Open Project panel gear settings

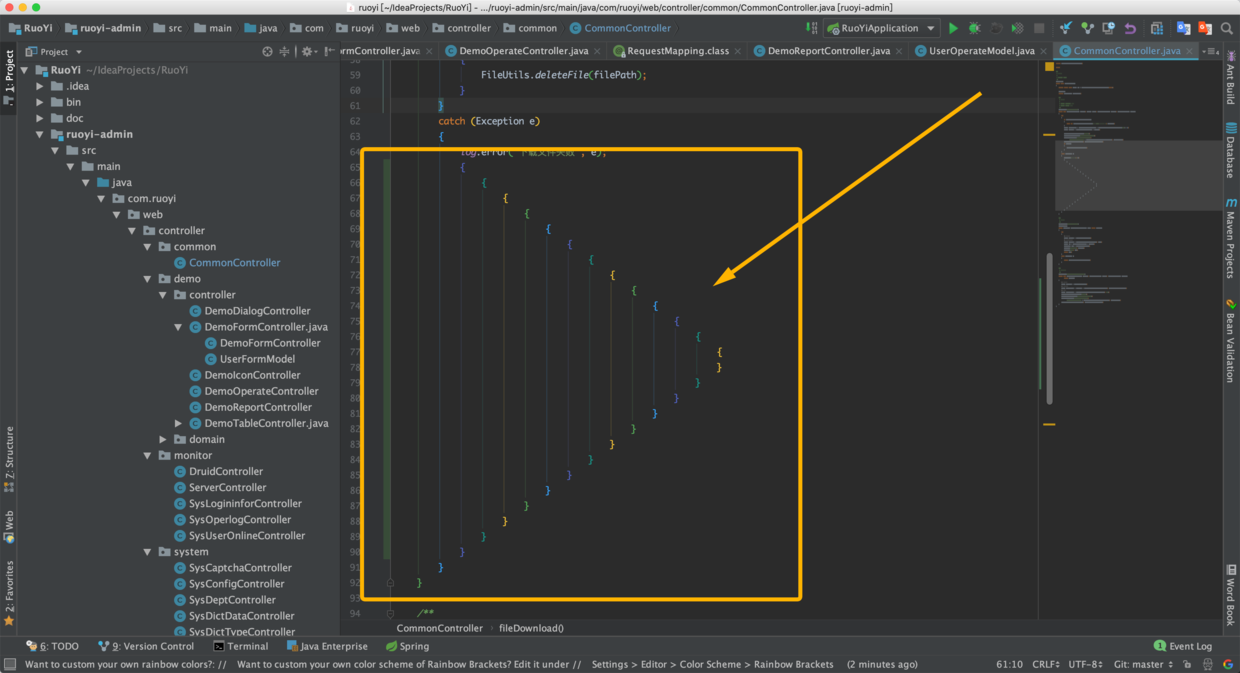point(307,51)
